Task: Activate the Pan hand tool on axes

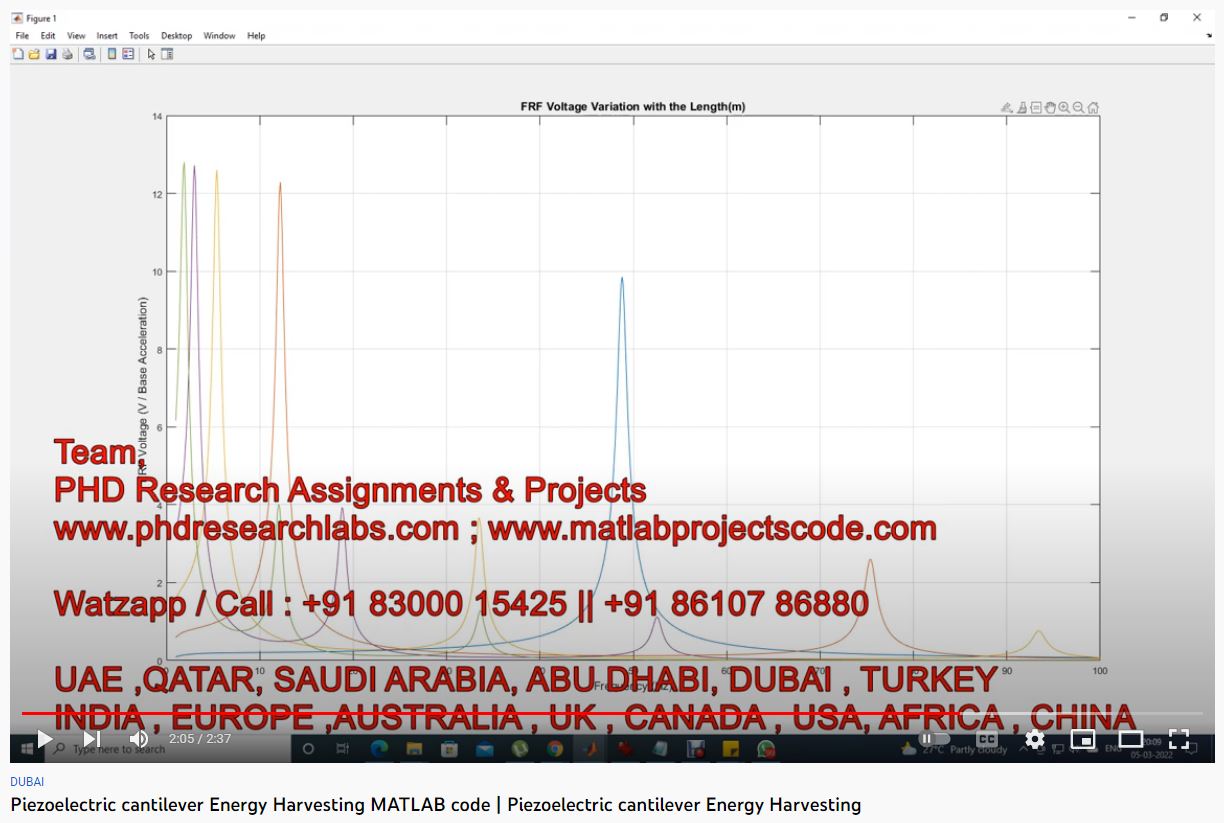Action: (1050, 108)
